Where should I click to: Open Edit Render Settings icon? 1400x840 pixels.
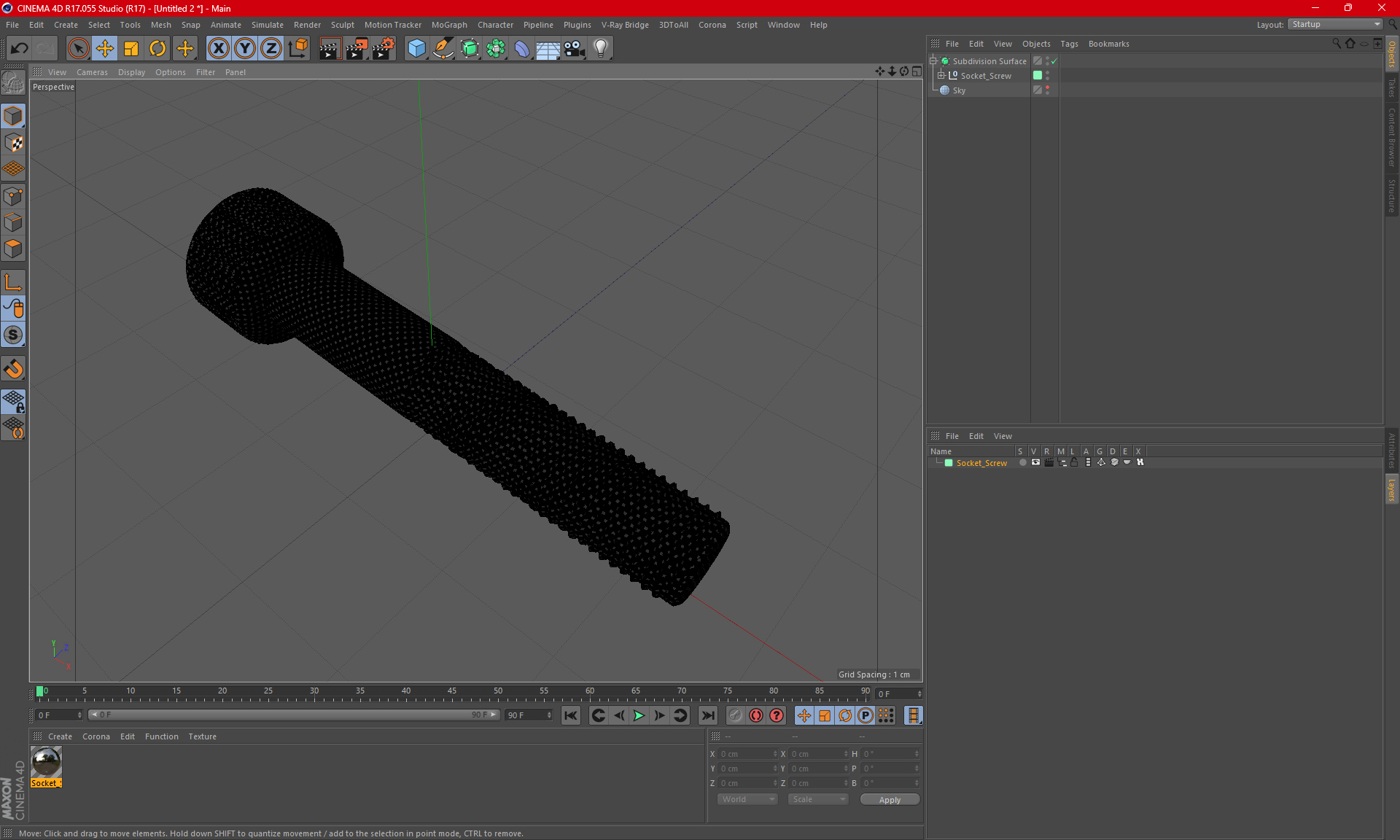point(383,49)
